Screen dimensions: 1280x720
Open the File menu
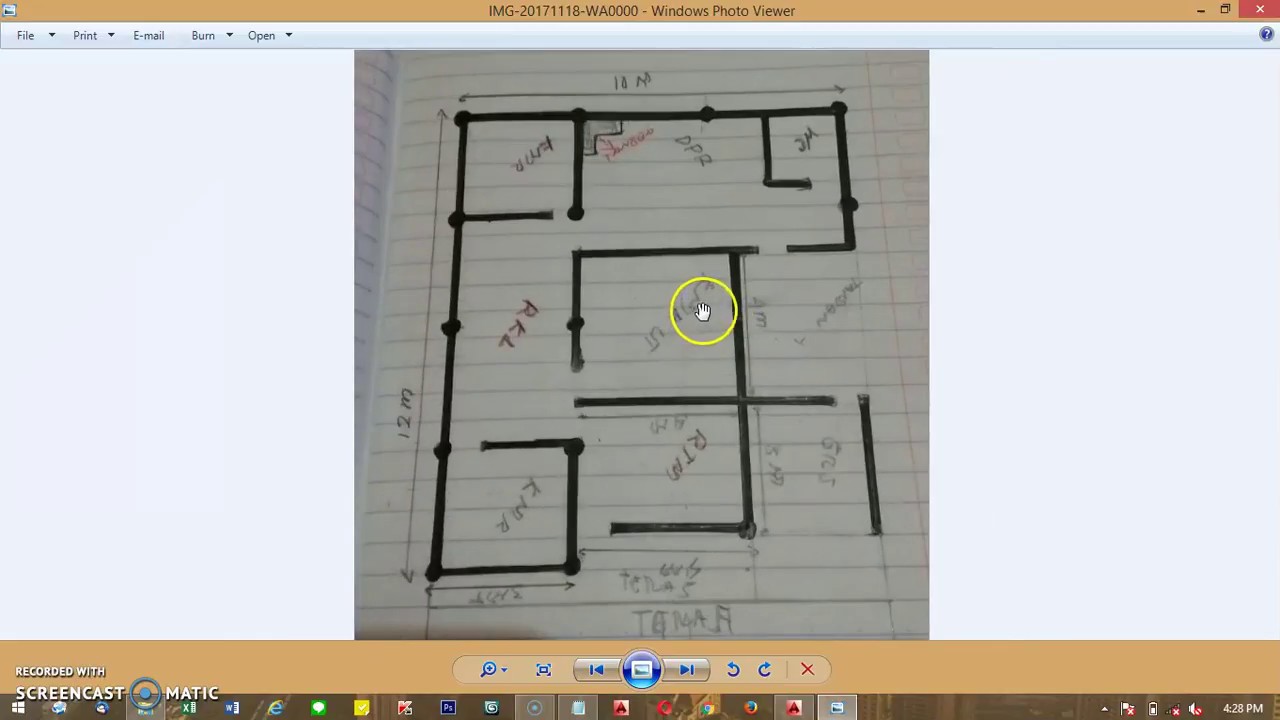pyautogui.click(x=25, y=36)
